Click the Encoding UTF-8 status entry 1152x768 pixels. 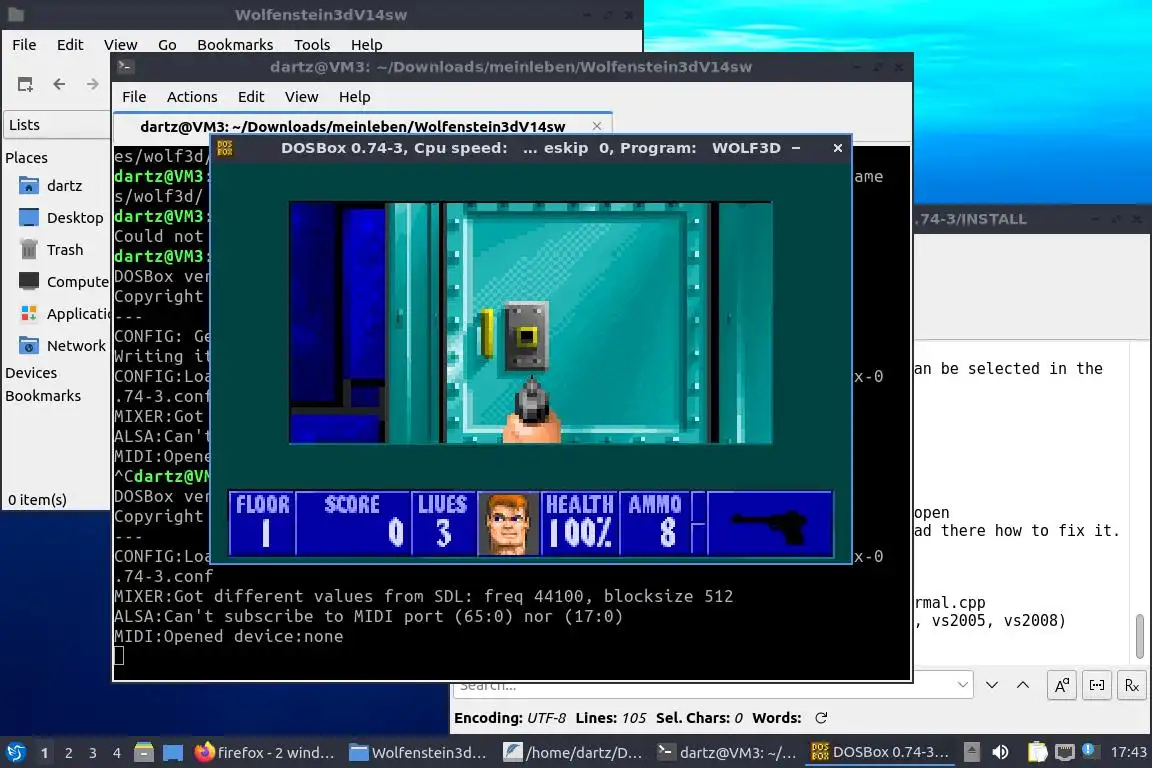click(x=510, y=718)
